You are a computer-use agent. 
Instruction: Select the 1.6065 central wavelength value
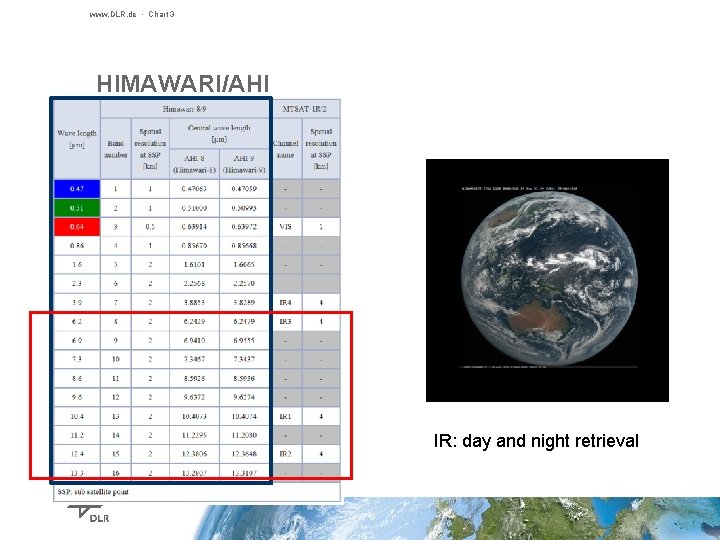(244, 264)
